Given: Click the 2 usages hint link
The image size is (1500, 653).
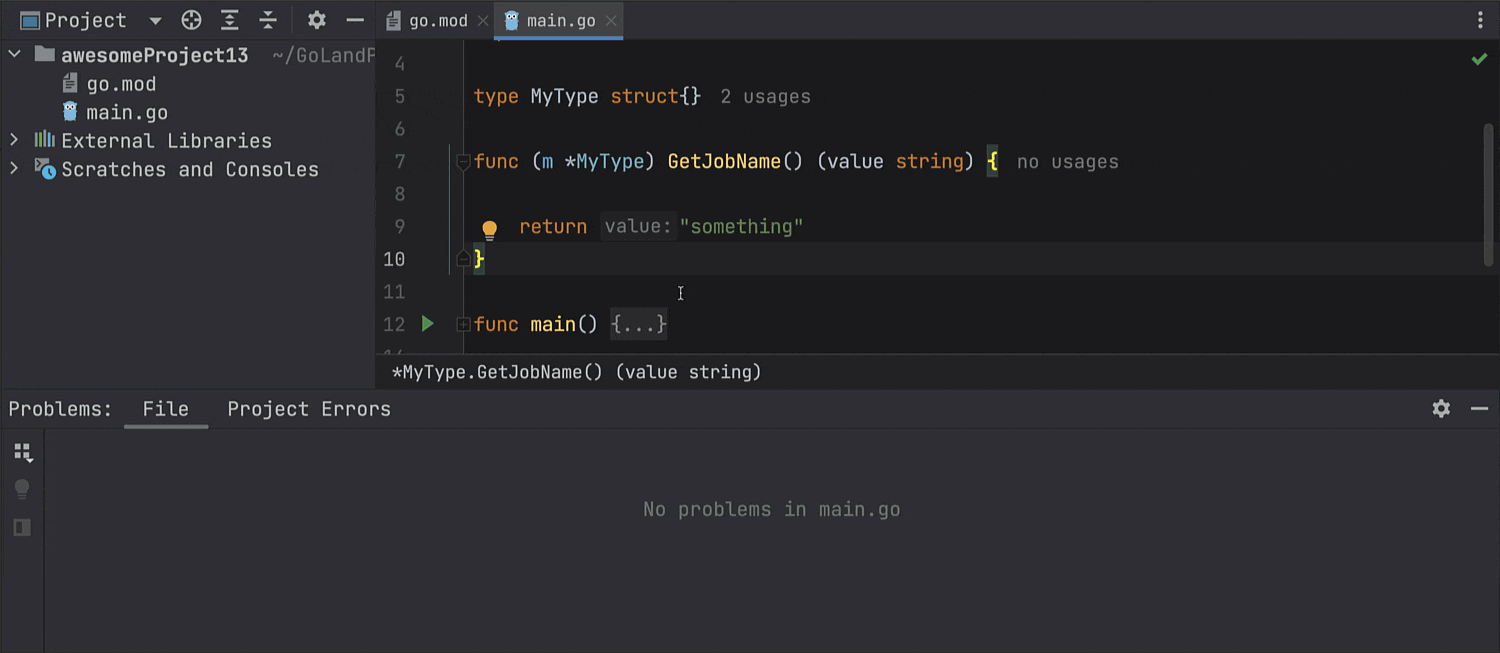Looking at the screenshot, I should point(766,97).
